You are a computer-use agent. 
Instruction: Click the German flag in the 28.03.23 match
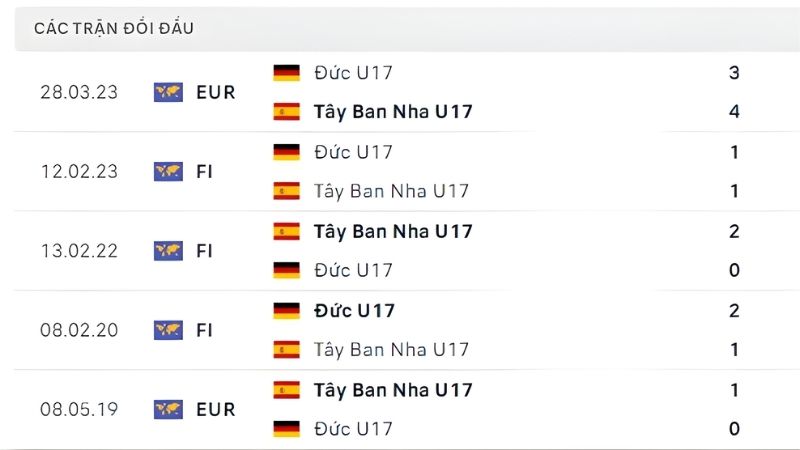(x=286, y=72)
